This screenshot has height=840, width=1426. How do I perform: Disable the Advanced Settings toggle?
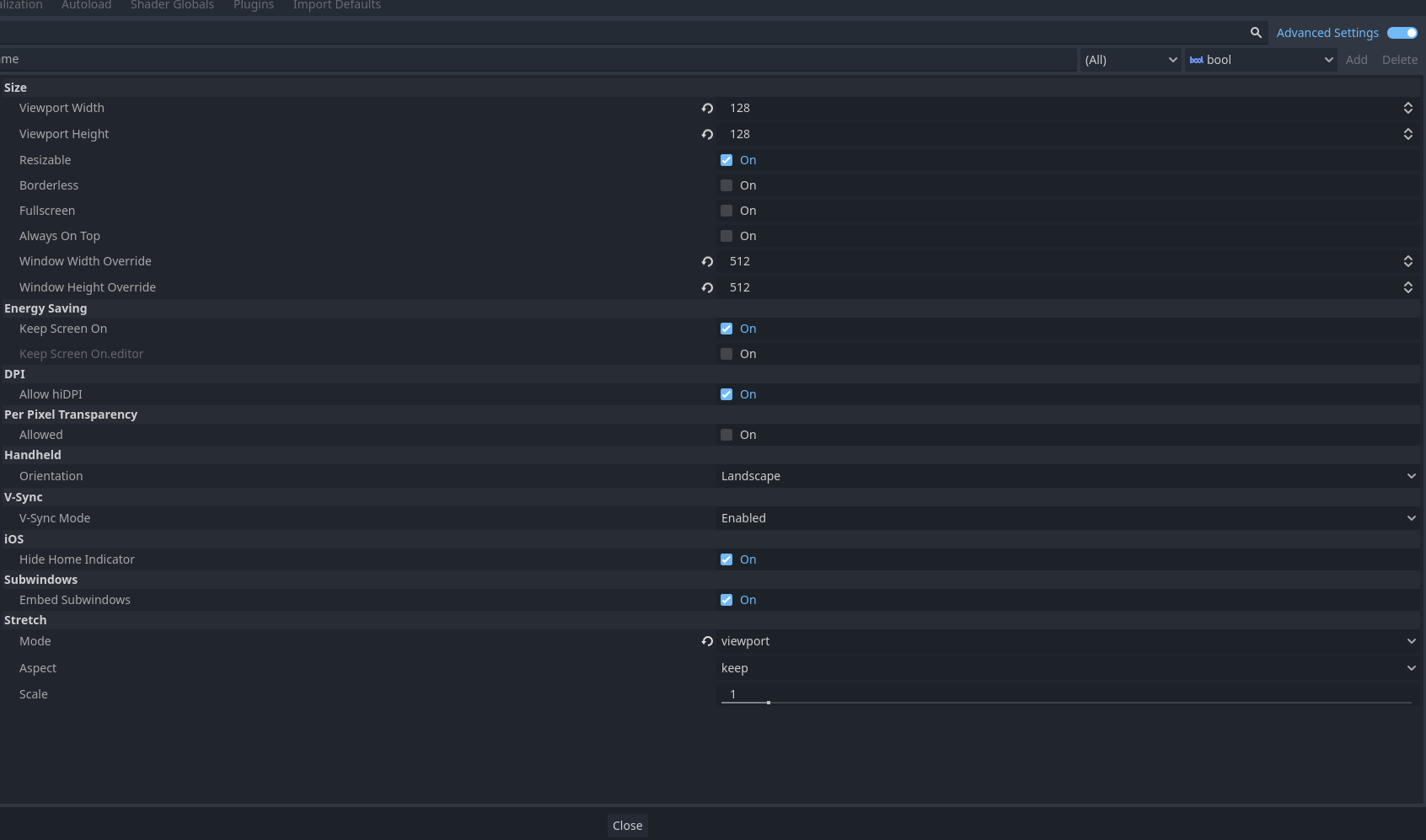(1401, 32)
